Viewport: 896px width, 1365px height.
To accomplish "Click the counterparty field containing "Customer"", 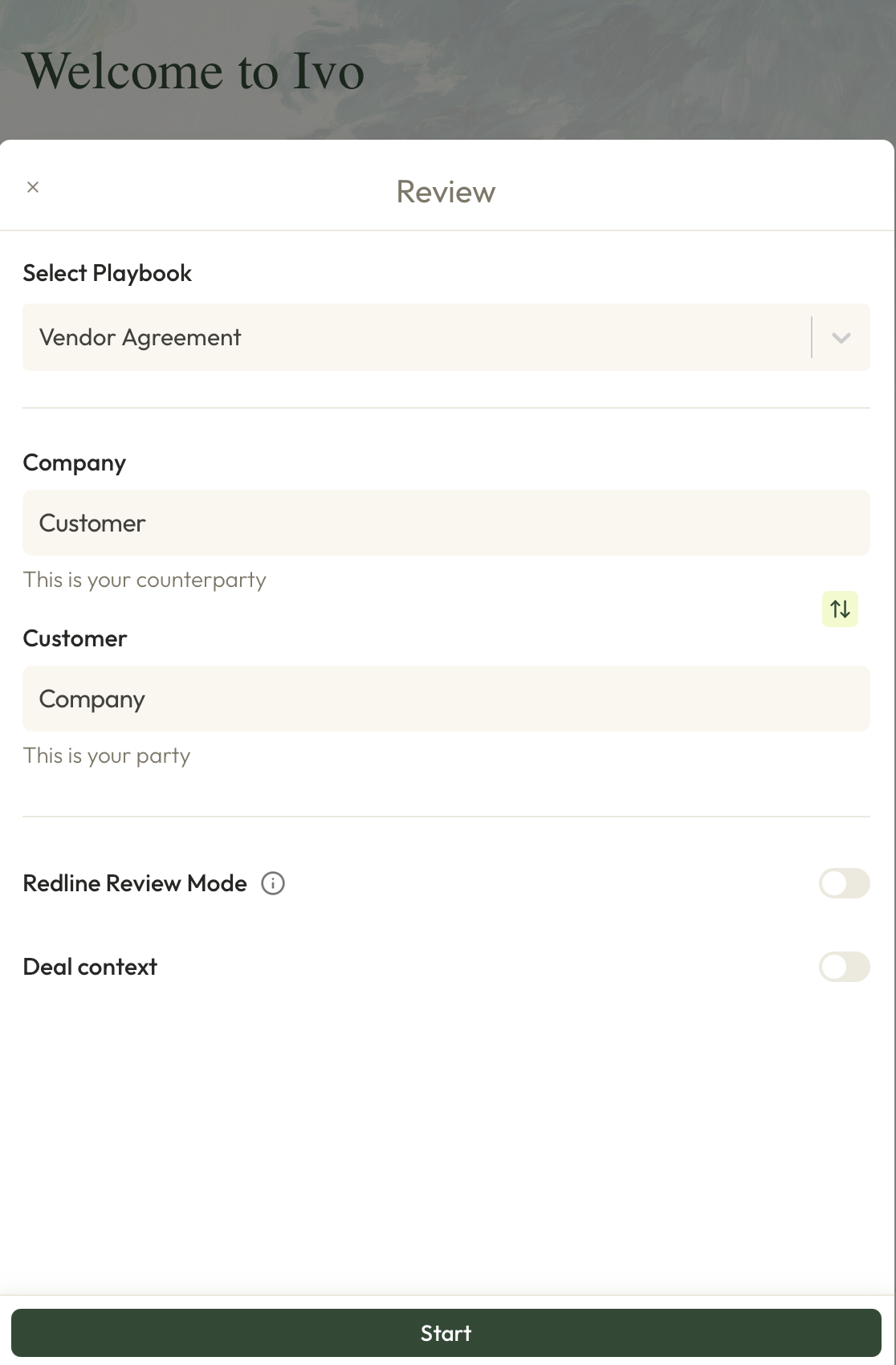I will 446,523.
